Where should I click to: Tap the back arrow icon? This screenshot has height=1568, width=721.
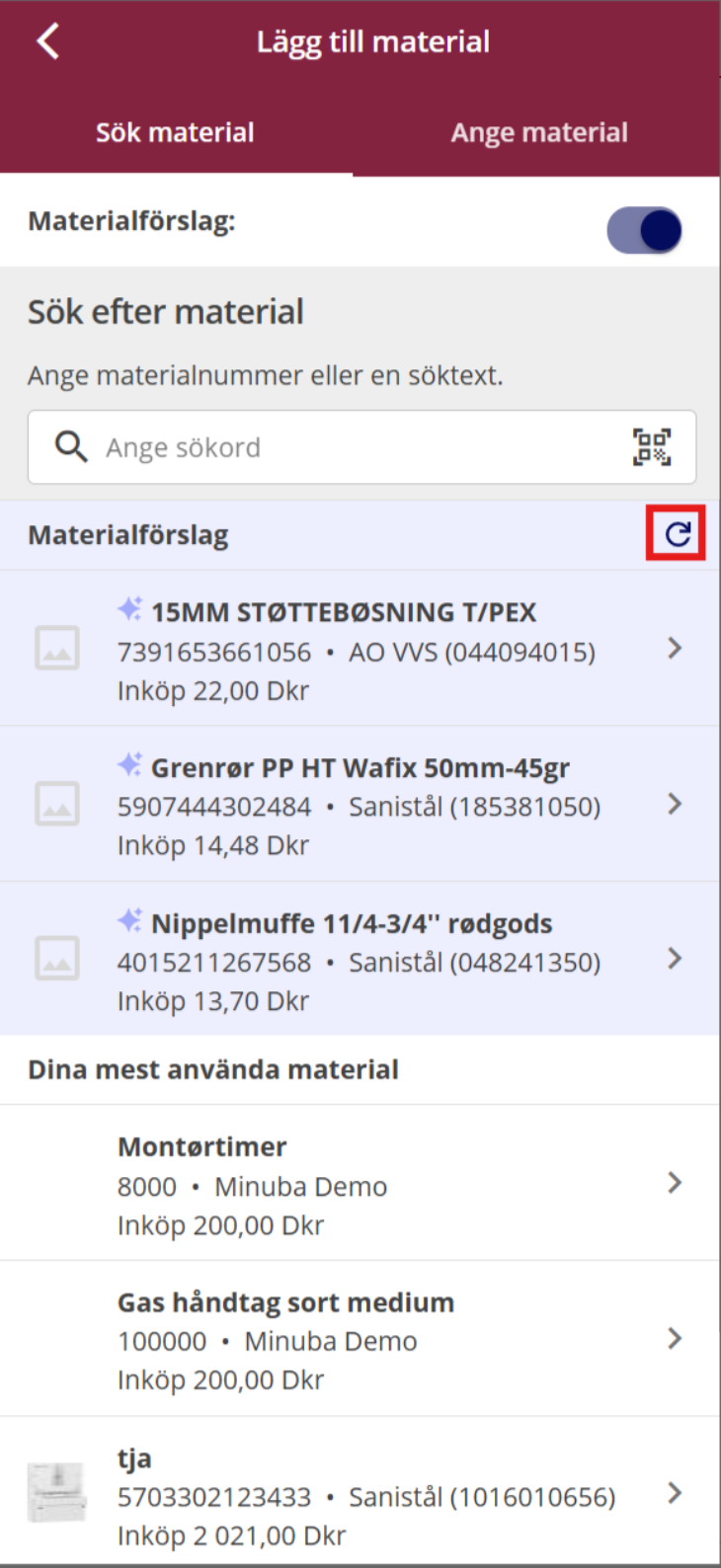click(47, 41)
